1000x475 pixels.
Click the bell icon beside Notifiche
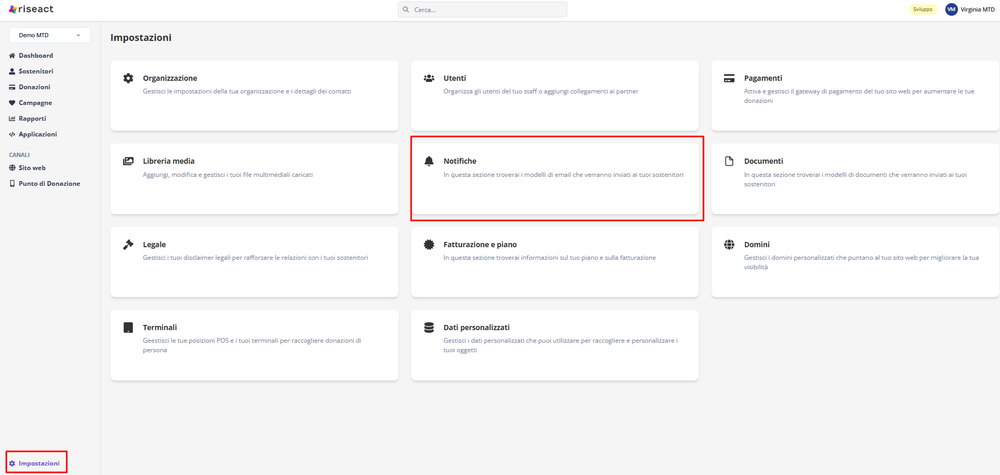429,161
